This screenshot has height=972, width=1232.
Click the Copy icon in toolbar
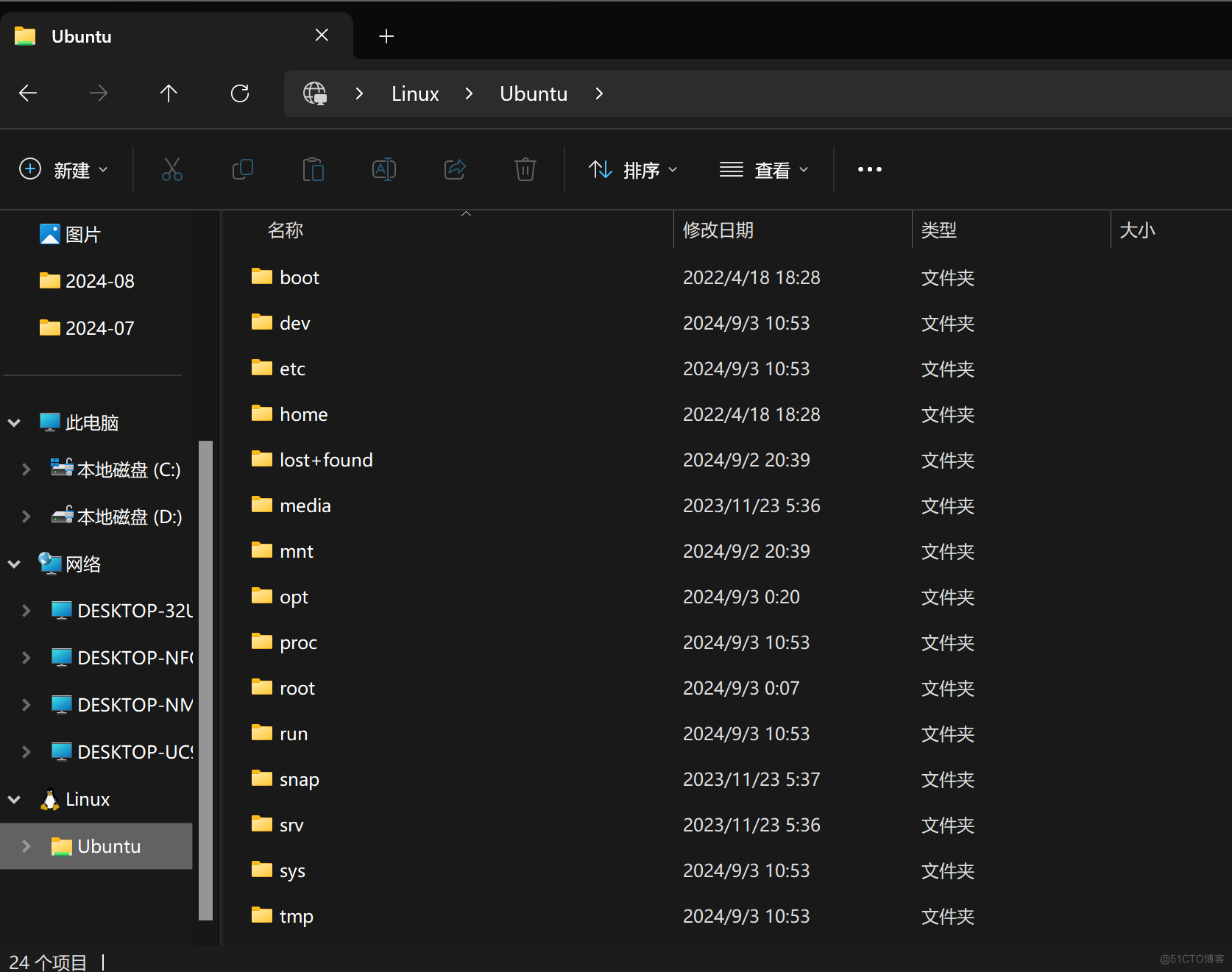pos(243,170)
